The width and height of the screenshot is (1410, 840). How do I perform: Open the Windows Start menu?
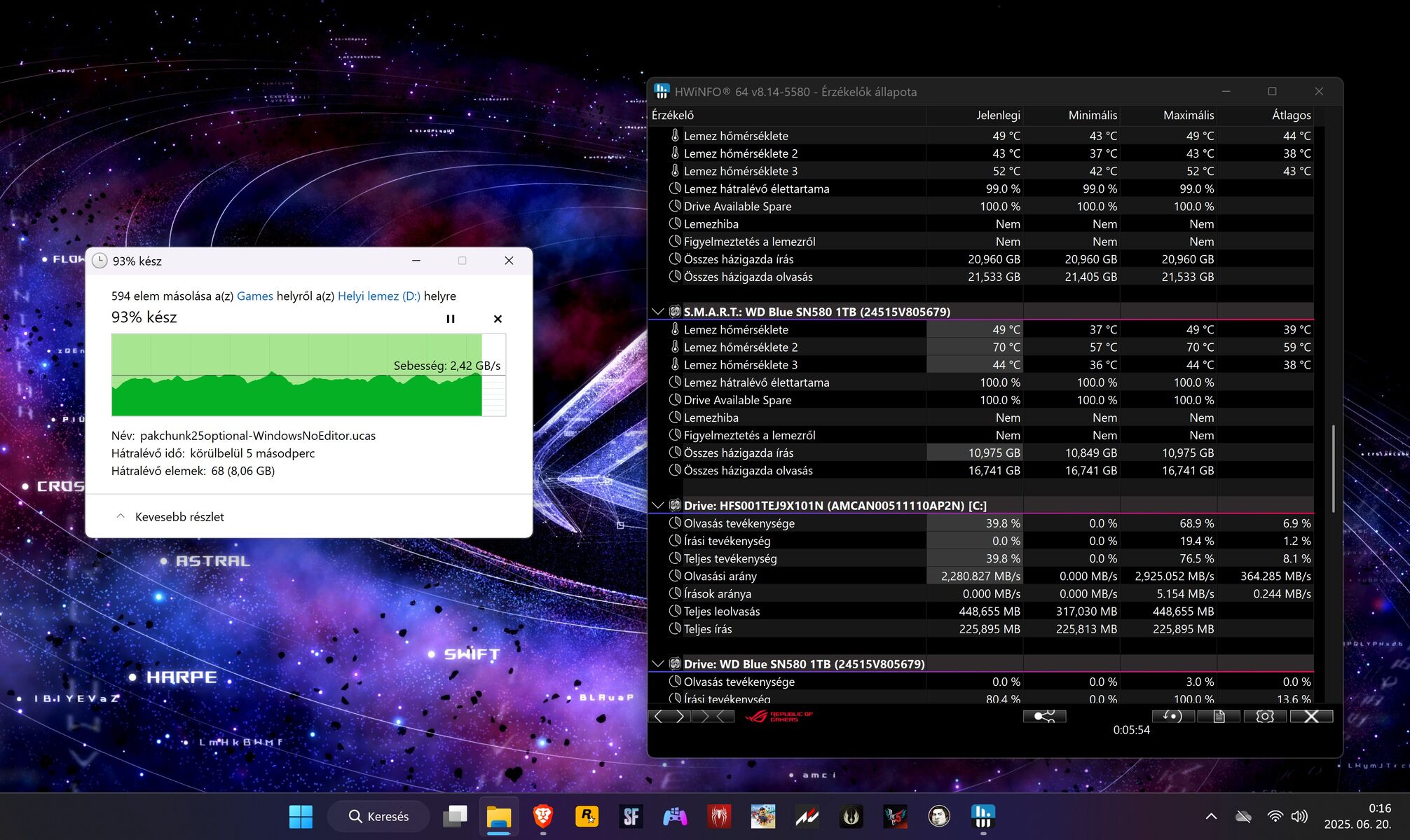(x=301, y=816)
